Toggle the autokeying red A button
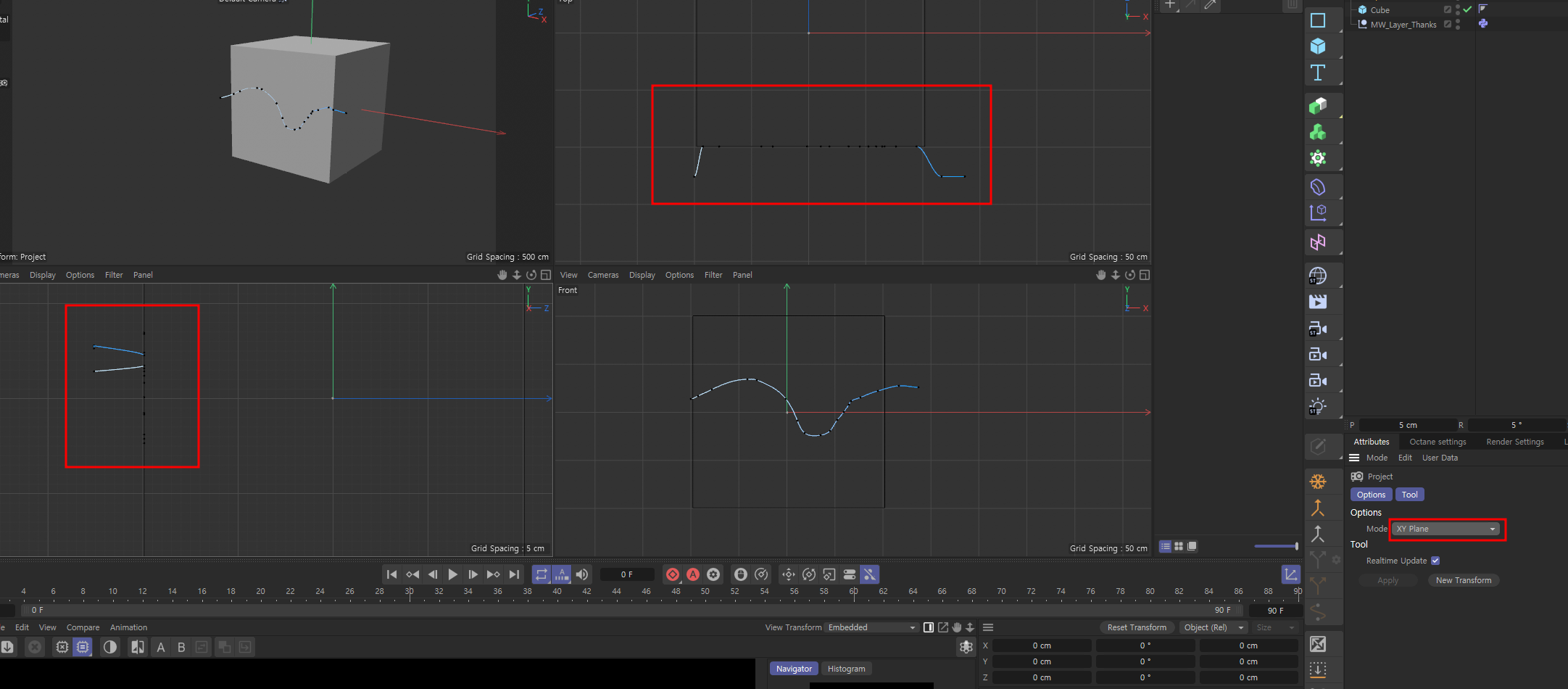This screenshot has height=689, width=1568. pos(693,574)
